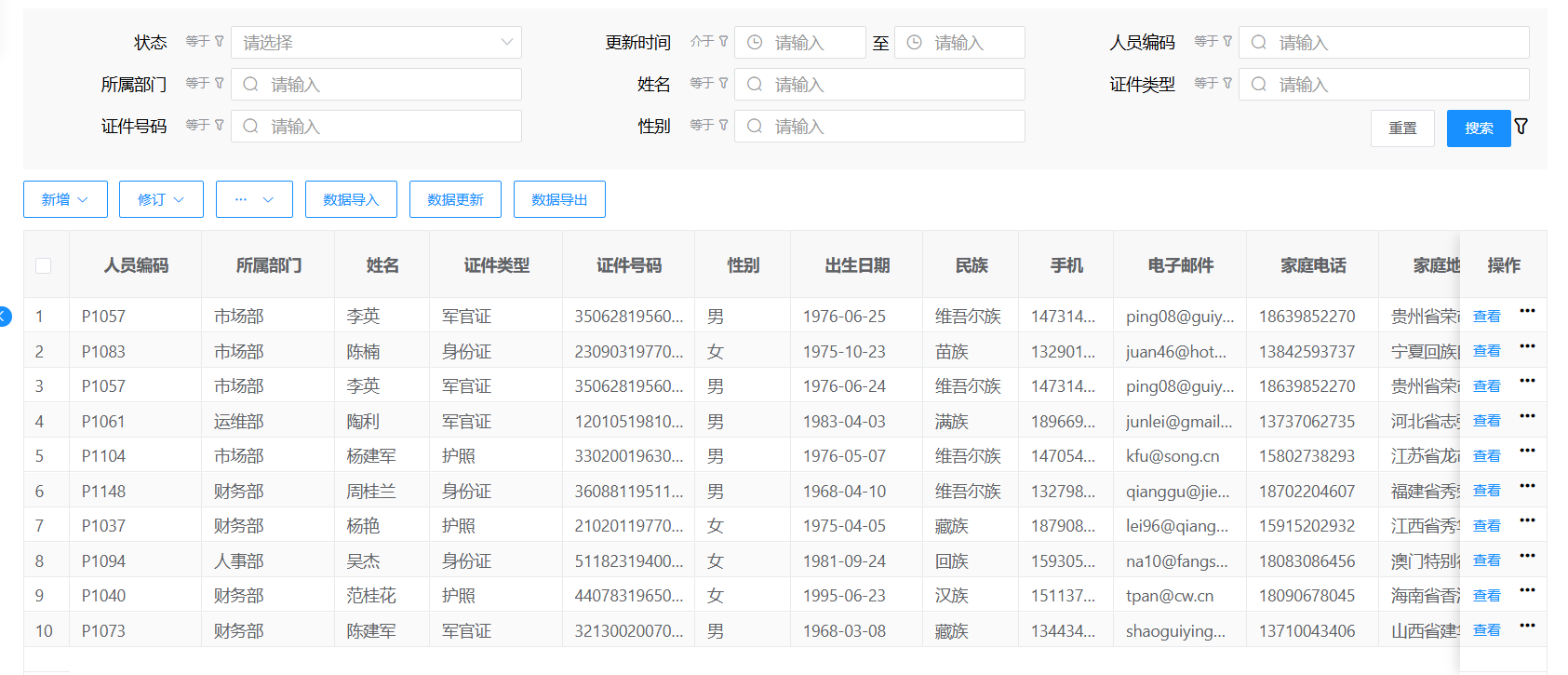Toggle the select-all checkbox in table header
This screenshot has width=1568, height=675.
pos(43,266)
